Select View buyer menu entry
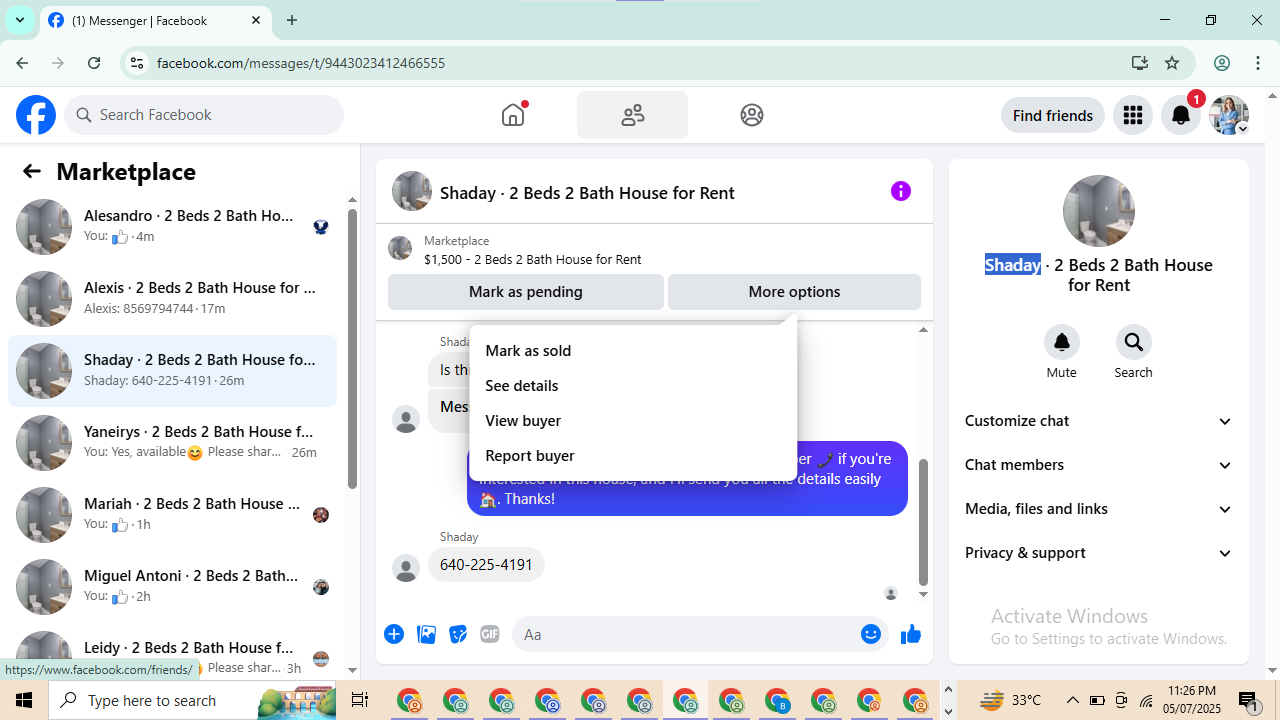The width and height of the screenshot is (1280, 720). 633,421
